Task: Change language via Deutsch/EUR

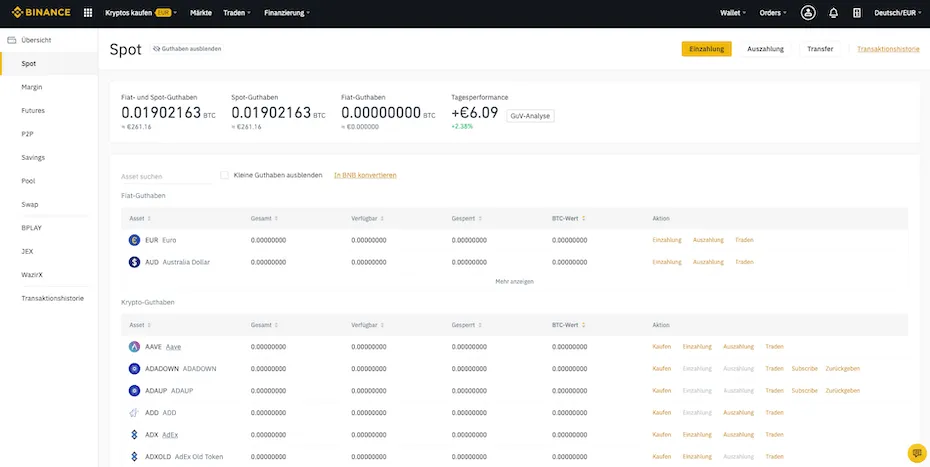Action: pyautogui.click(x=897, y=12)
